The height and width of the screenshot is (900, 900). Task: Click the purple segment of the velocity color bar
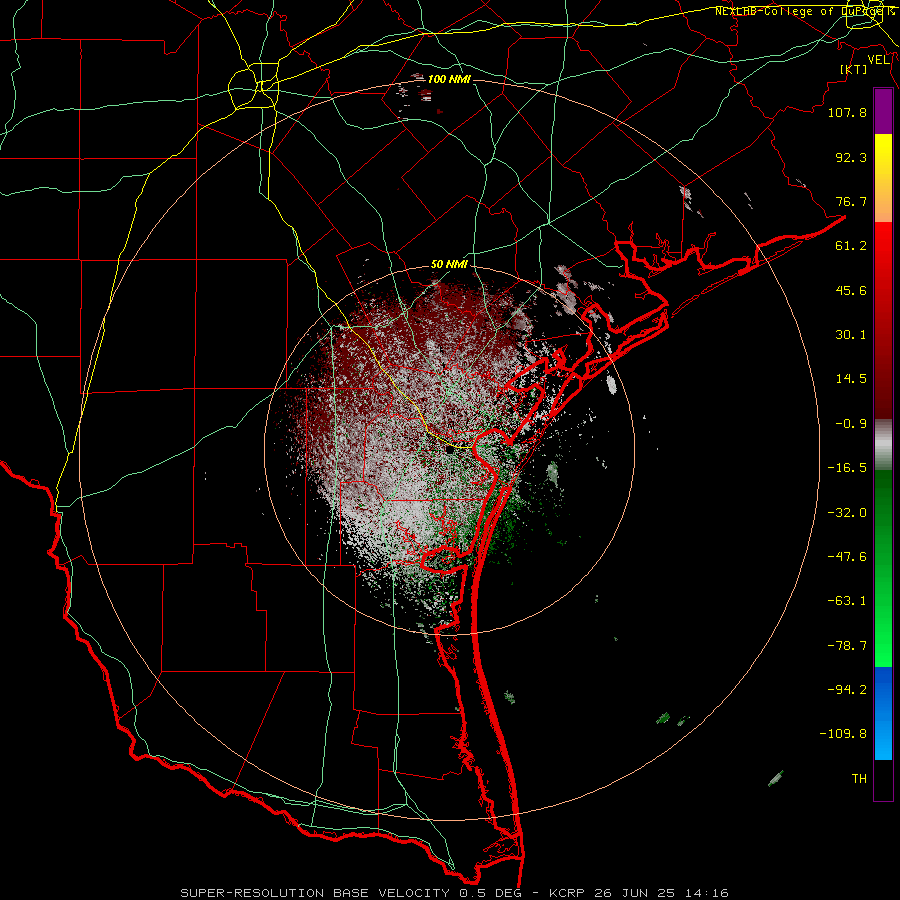pos(883,112)
